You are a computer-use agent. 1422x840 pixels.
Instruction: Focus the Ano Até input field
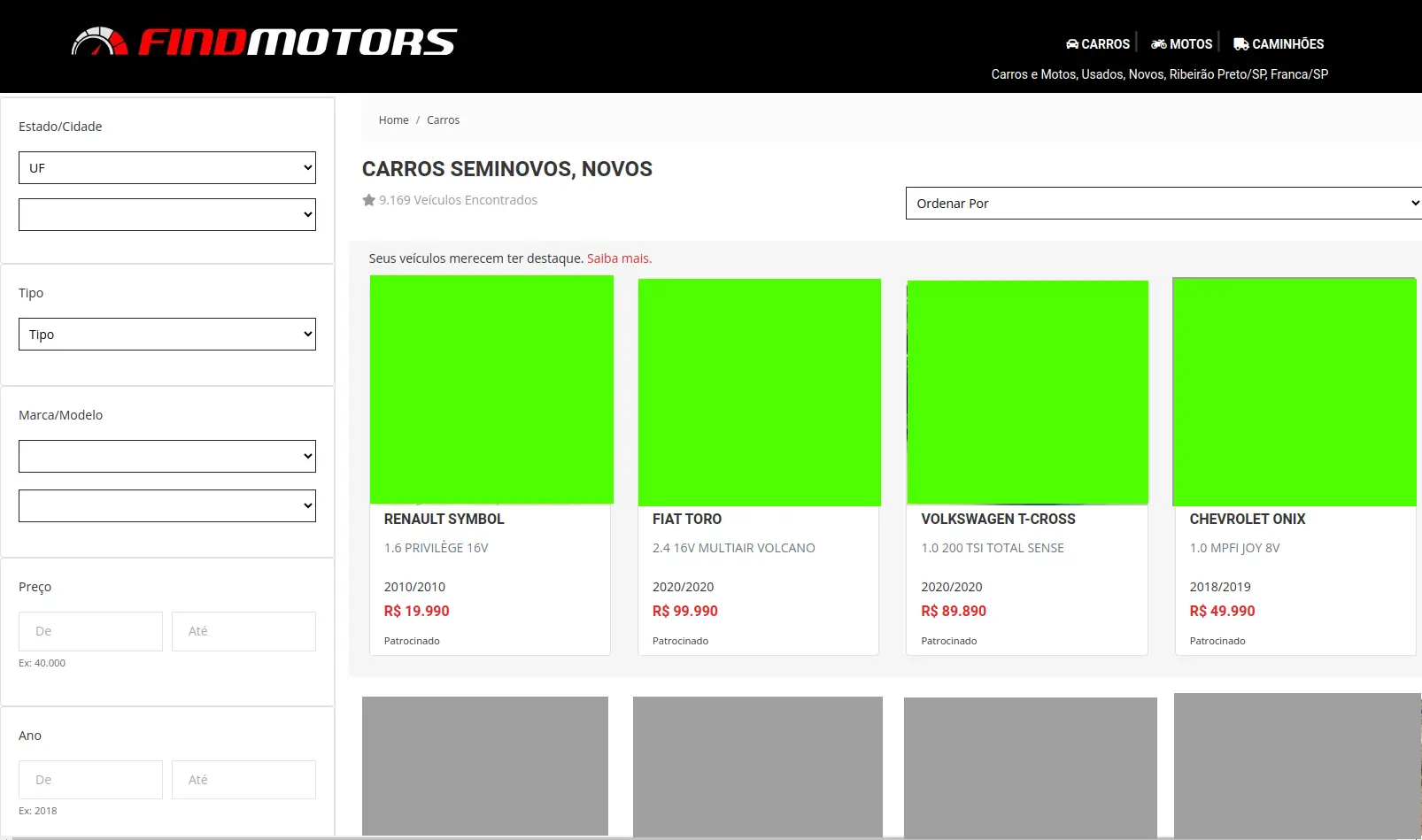pyautogui.click(x=243, y=780)
